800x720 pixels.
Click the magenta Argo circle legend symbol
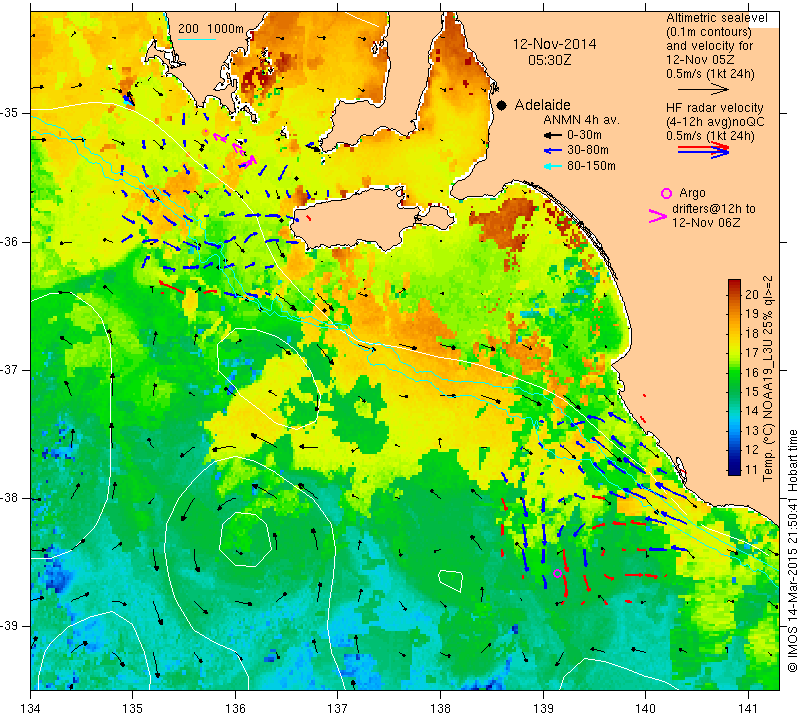tap(666, 193)
